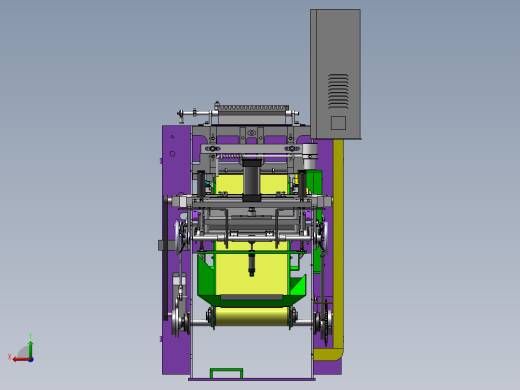Select the green handle at machine bottom
Image resolution: width=520 pixels, height=390 pixels.
click(226, 373)
